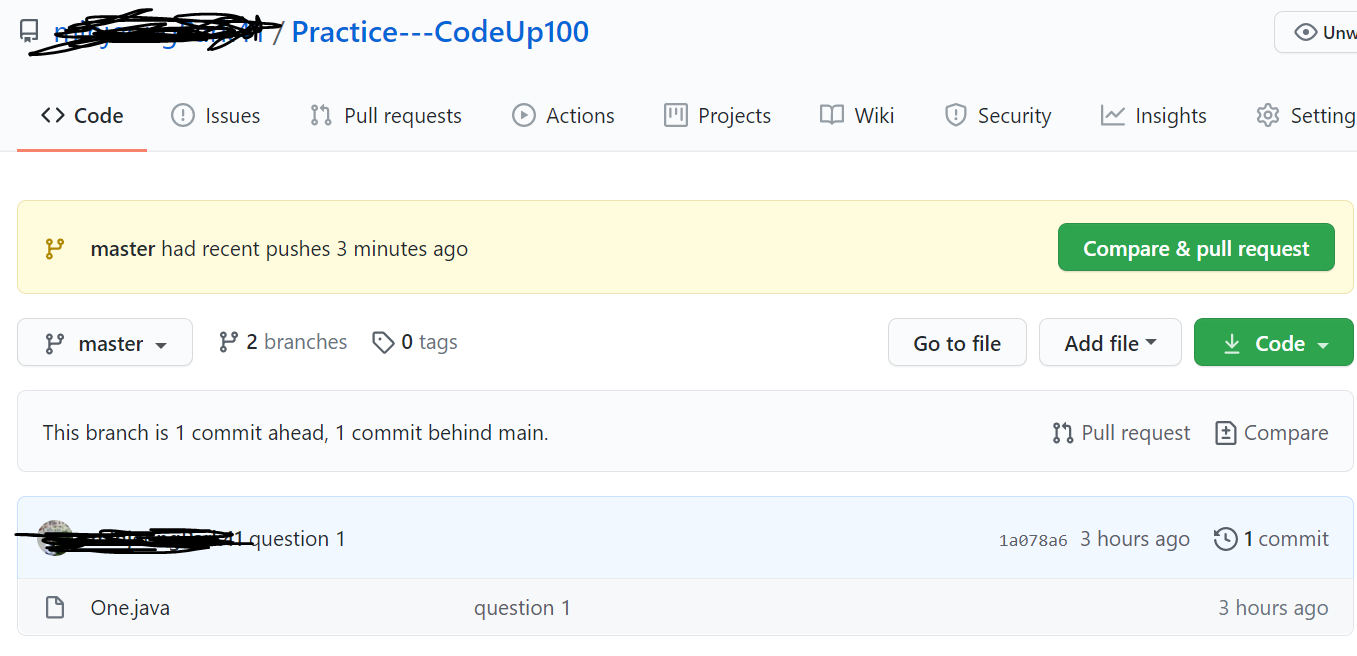Image resolution: width=1357 pixels, height=656 pixels.
Task: Click Compare & pull request button
Action: (1196, 248)
